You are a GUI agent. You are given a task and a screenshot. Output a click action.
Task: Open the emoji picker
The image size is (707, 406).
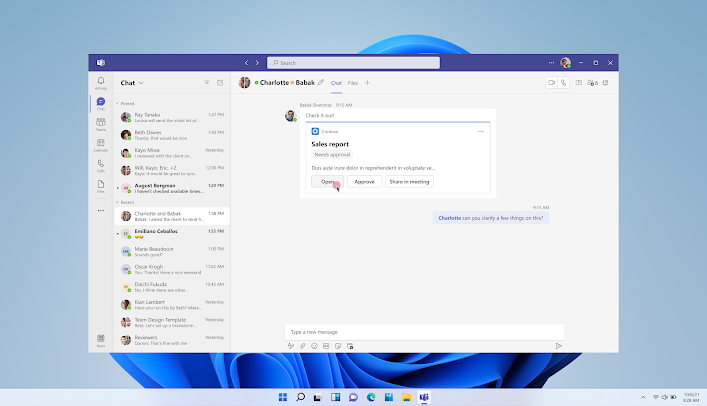314,346
